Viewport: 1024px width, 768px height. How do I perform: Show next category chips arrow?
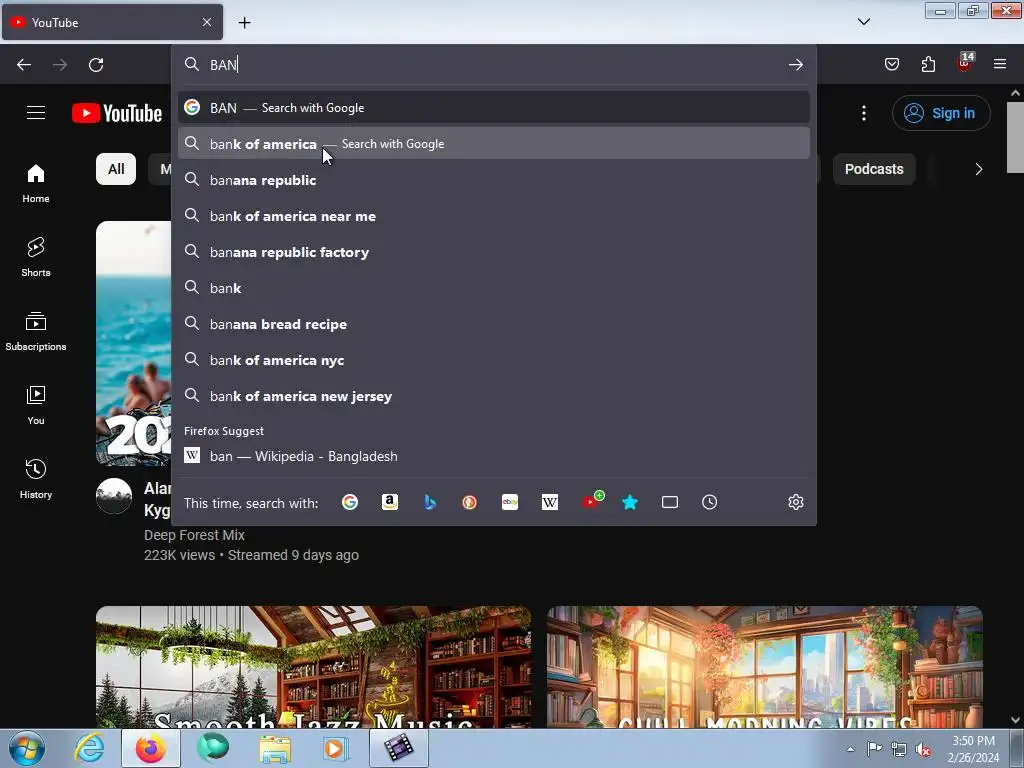click(978, 169)
